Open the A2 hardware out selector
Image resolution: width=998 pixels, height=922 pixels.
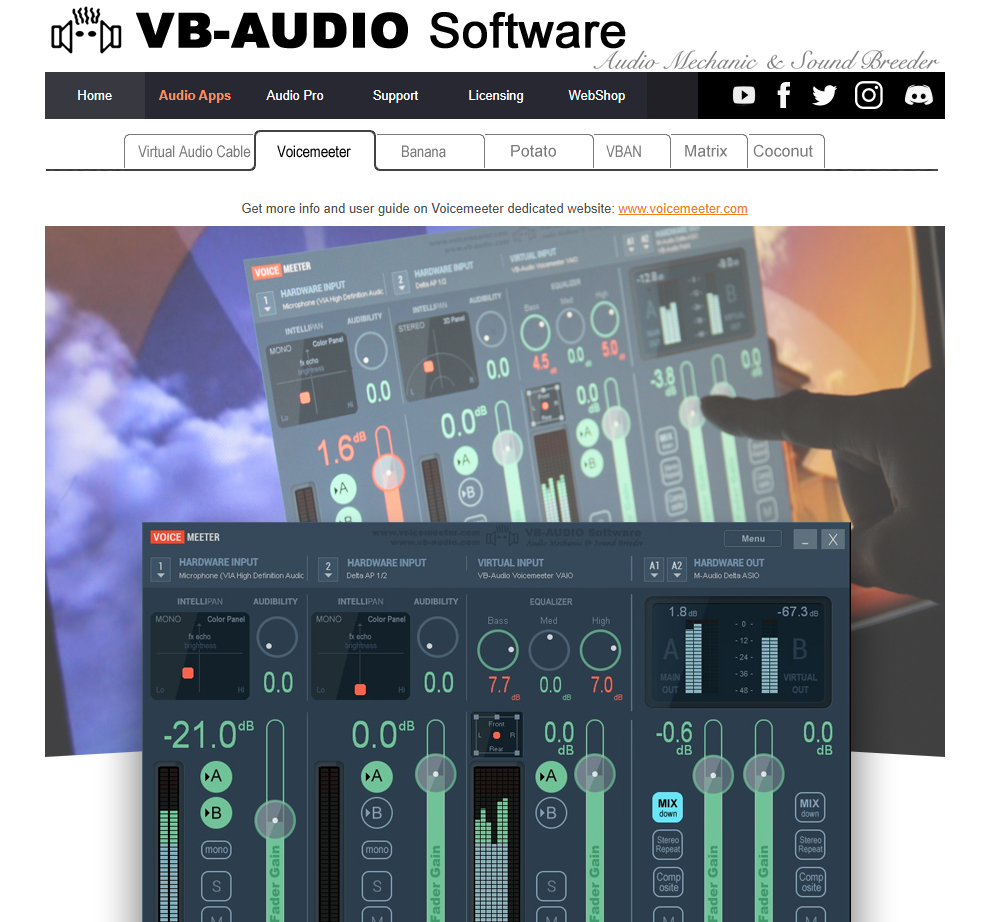click(x=677, y=569)
